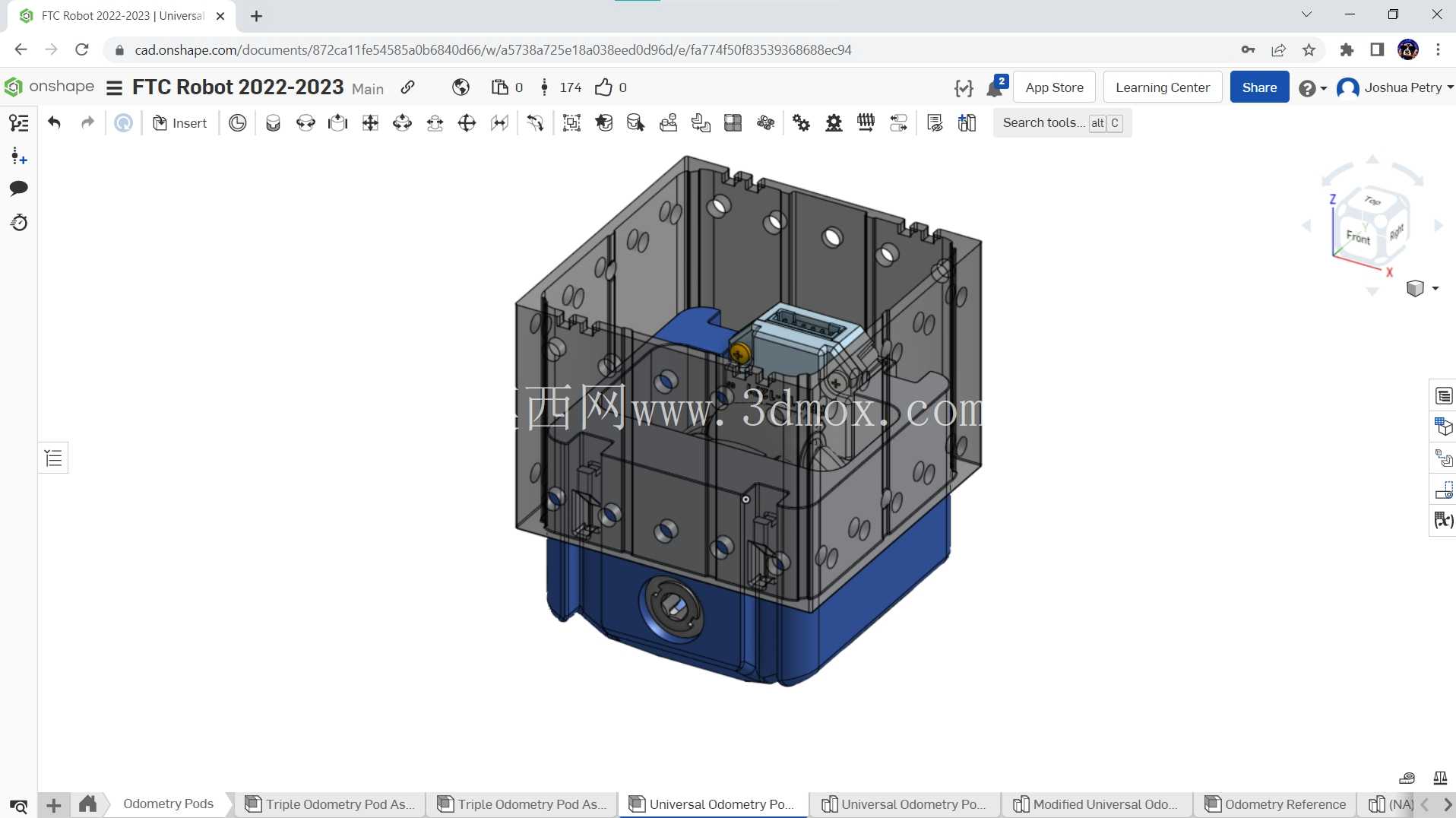
Task: Open the App Store
Action: tap(1054, 87)
